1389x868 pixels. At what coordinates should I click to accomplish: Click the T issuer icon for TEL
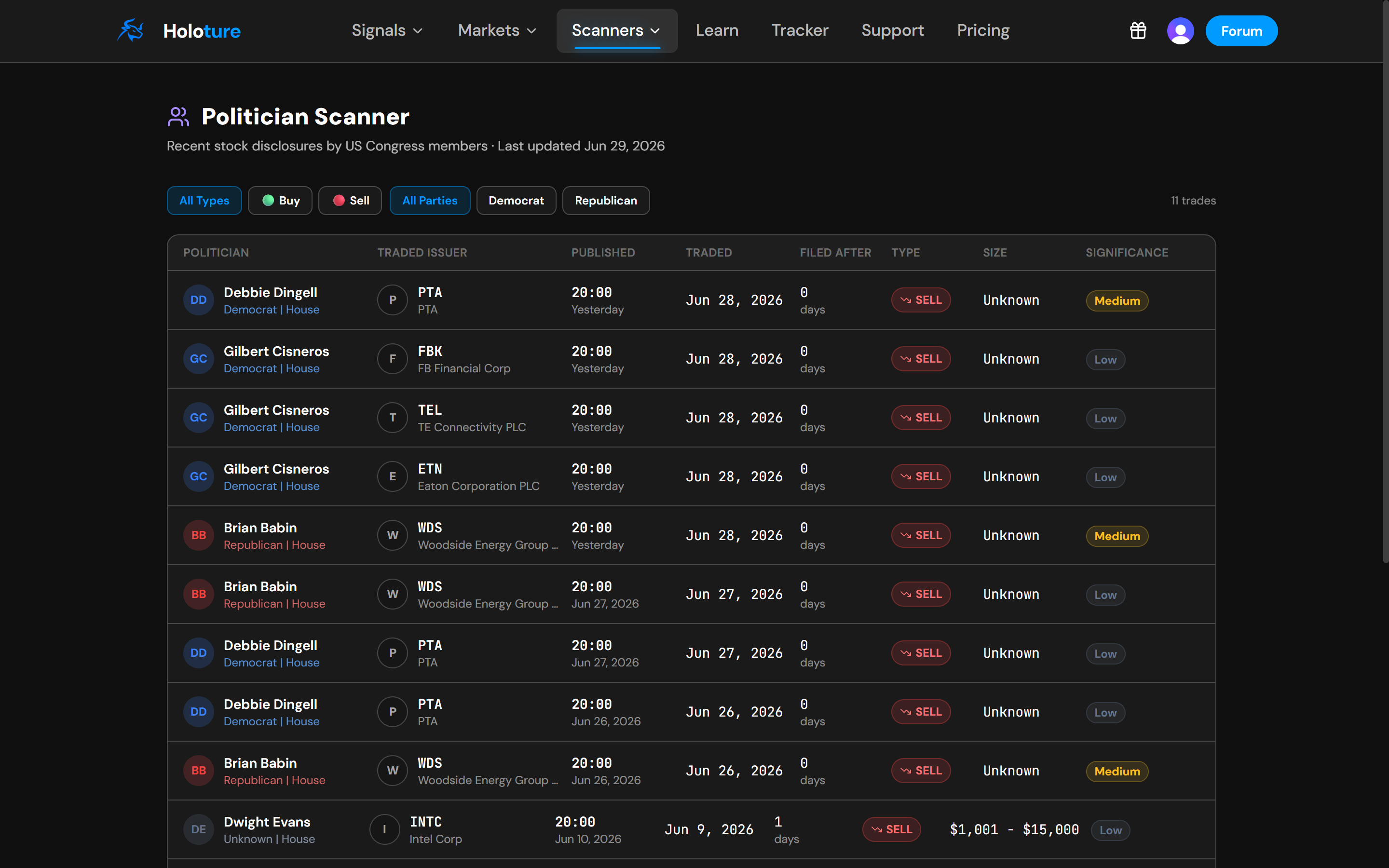[393, 417]
